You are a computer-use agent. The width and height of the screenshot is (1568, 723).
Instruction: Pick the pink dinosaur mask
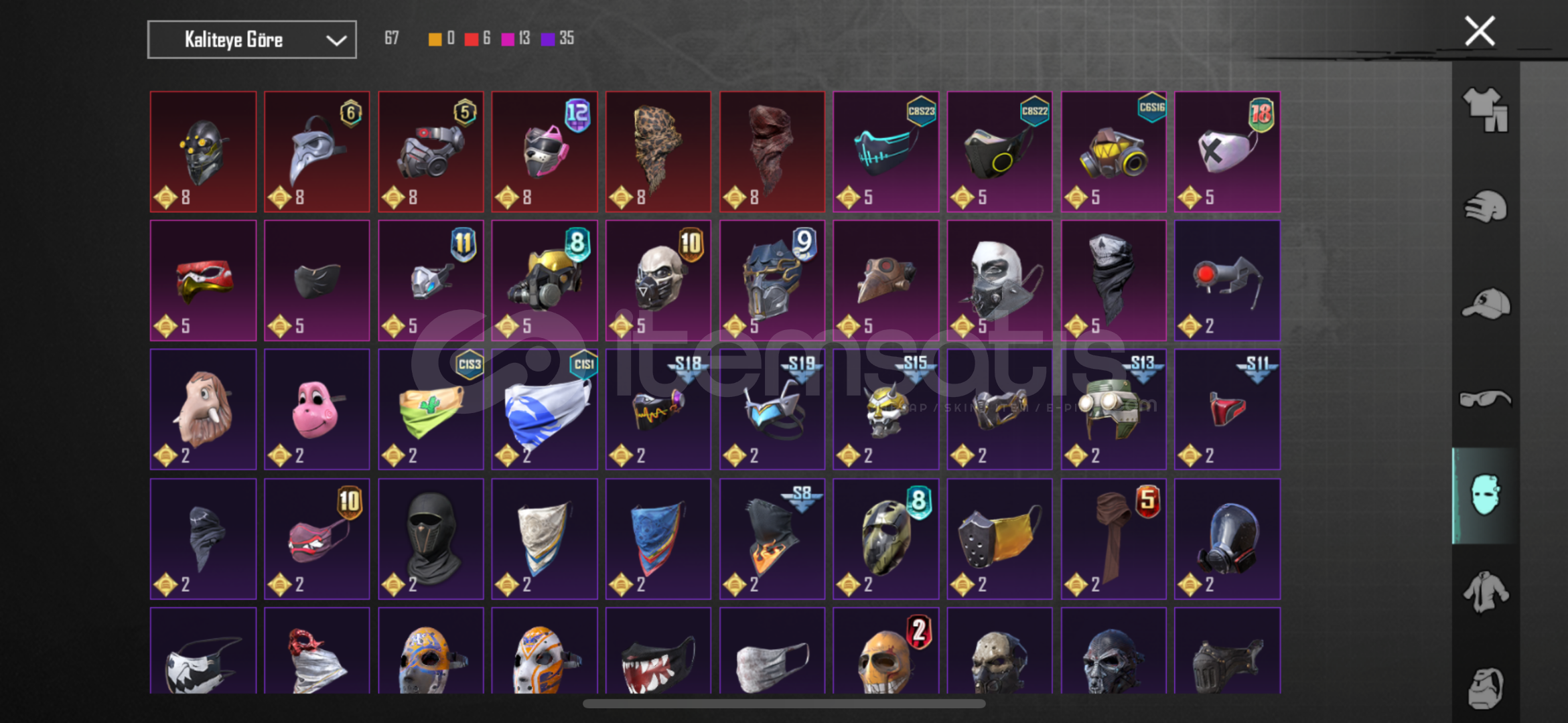(x=317, y=409)
